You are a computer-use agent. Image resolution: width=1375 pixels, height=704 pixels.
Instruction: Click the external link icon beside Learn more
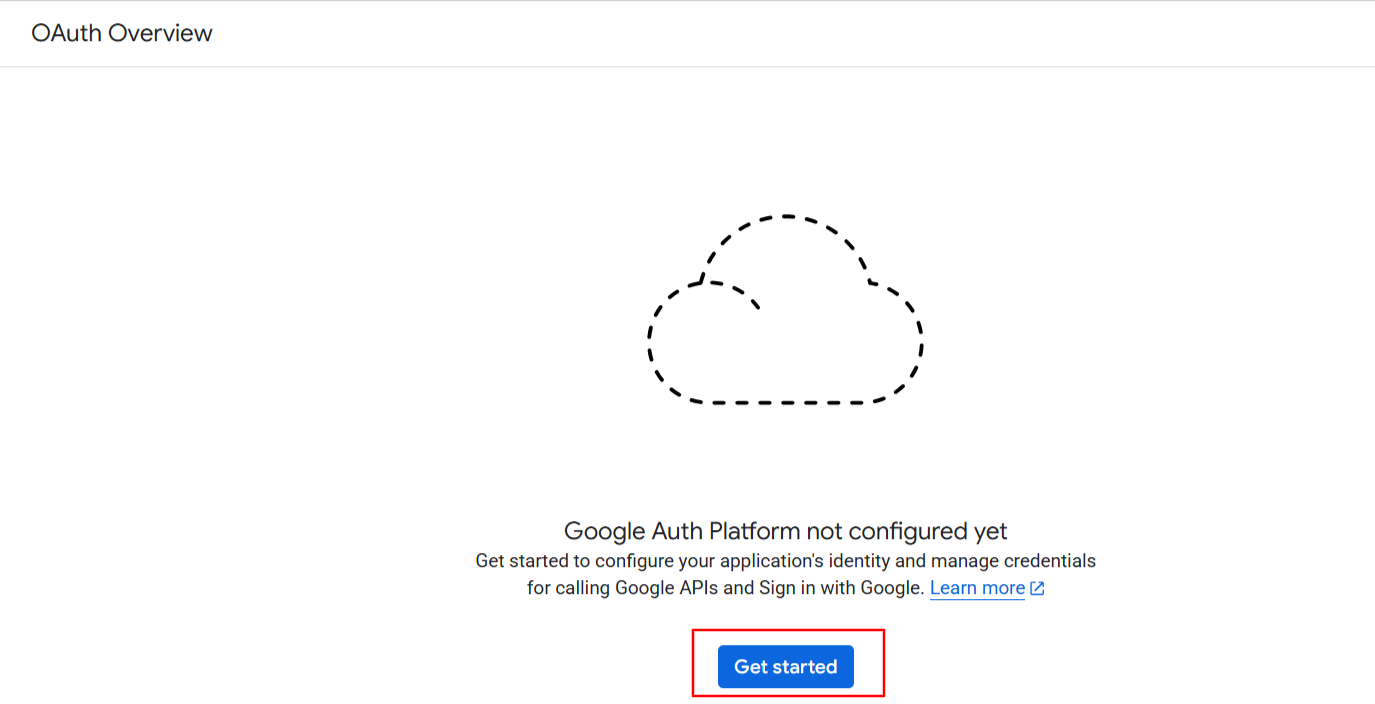click(x=1037, y=589)
